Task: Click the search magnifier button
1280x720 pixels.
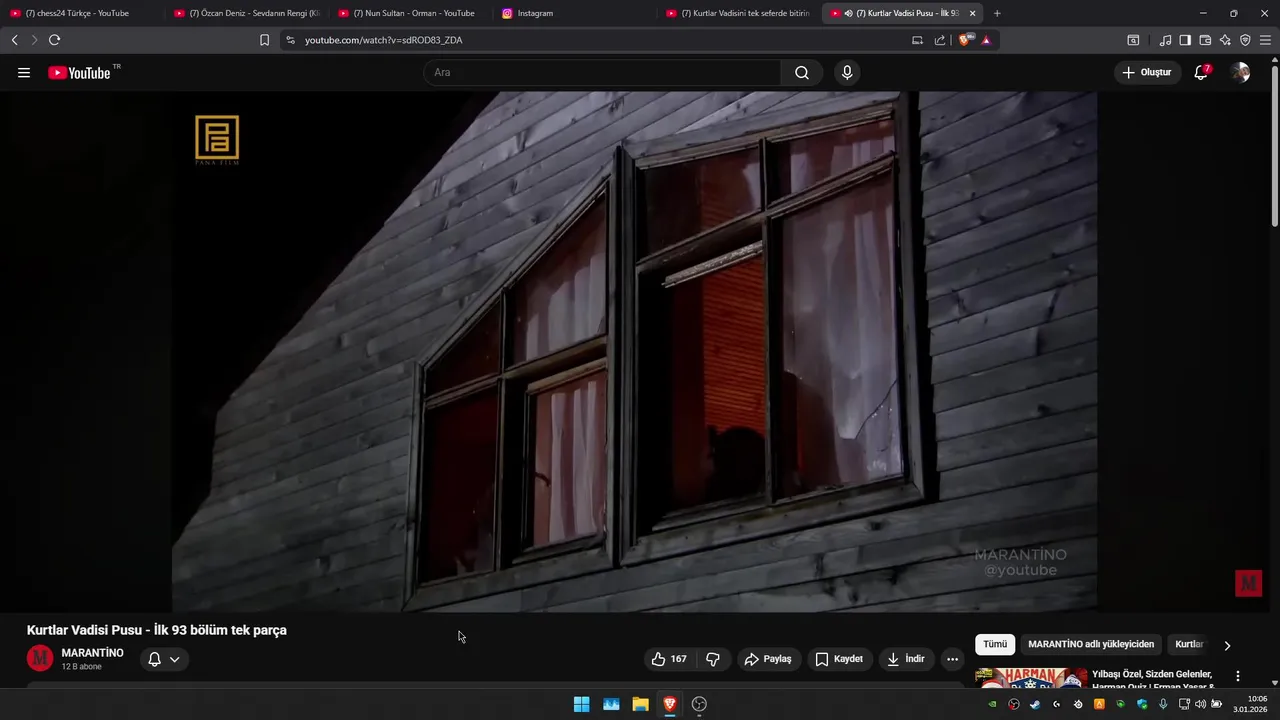Action: tap(802, 72)
